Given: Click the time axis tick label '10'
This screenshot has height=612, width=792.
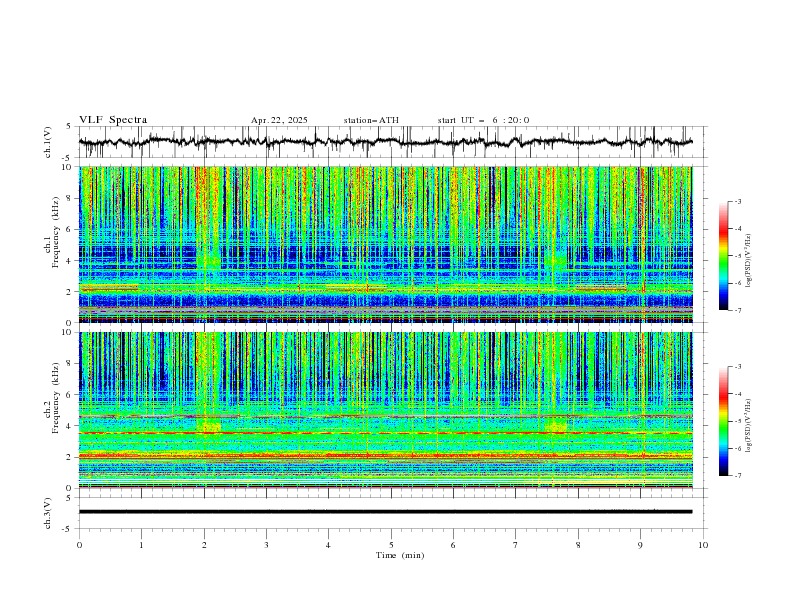Looking at the screenshot, I should click(703, 545).
